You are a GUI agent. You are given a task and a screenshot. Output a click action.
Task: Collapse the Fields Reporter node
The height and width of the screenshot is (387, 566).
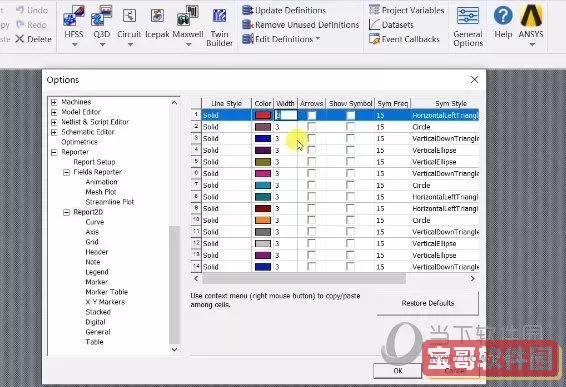[66, 173]
